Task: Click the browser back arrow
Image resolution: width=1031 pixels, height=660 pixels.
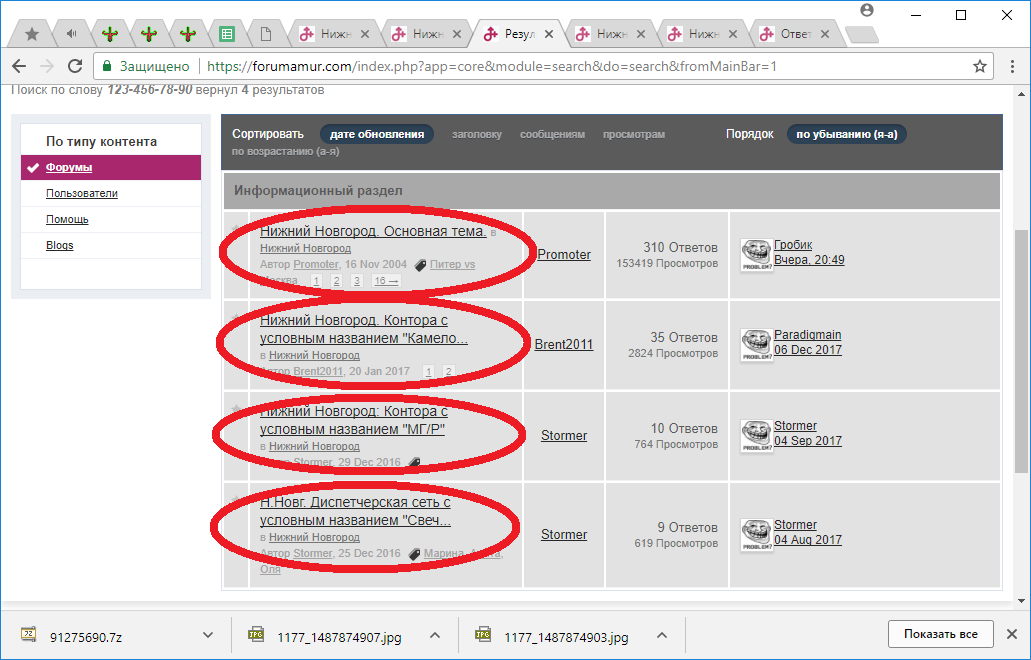Action: point(19,66)
